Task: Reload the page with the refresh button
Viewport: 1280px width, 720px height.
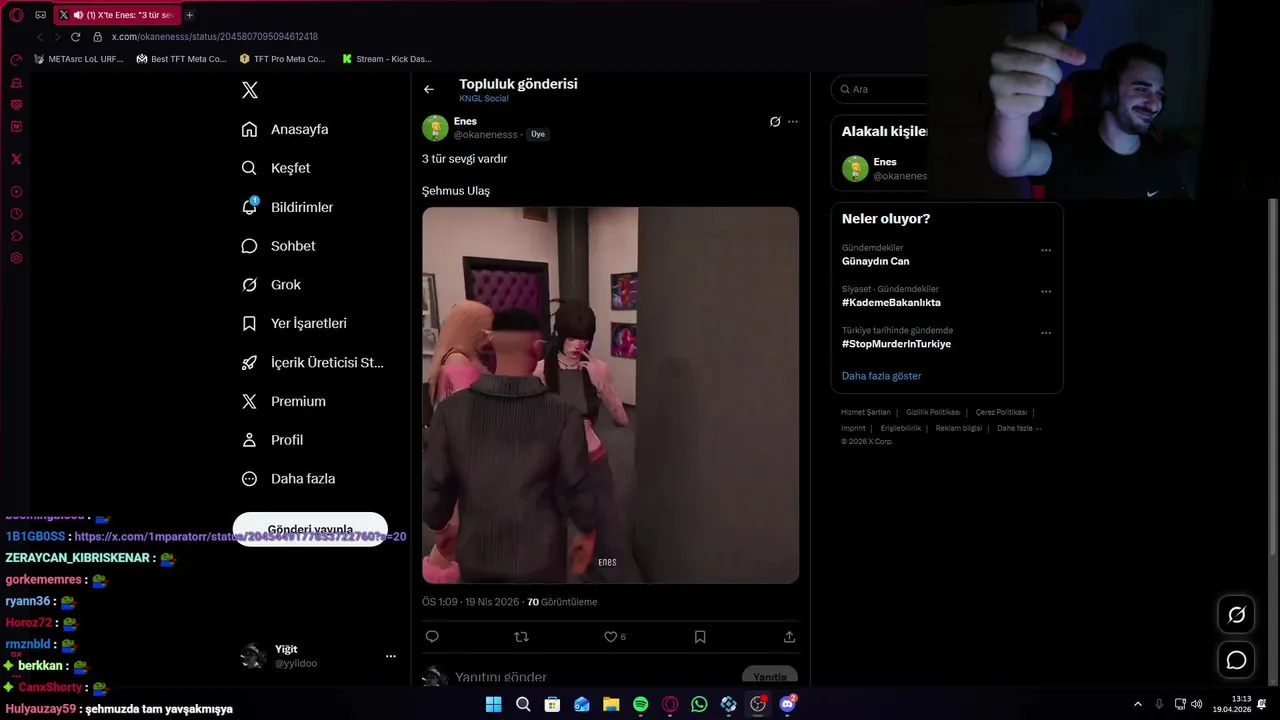Action: (x=75, y=36)
